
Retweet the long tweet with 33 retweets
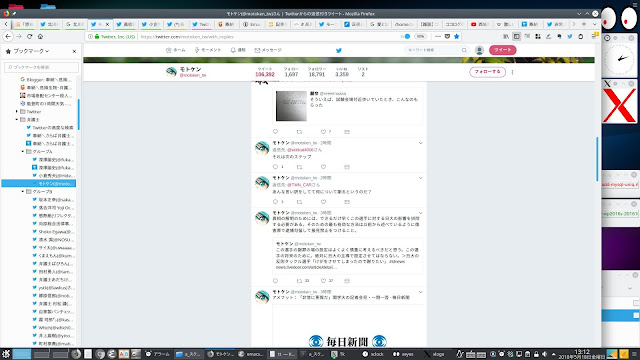pyautogui.click(x=299, y=281)
